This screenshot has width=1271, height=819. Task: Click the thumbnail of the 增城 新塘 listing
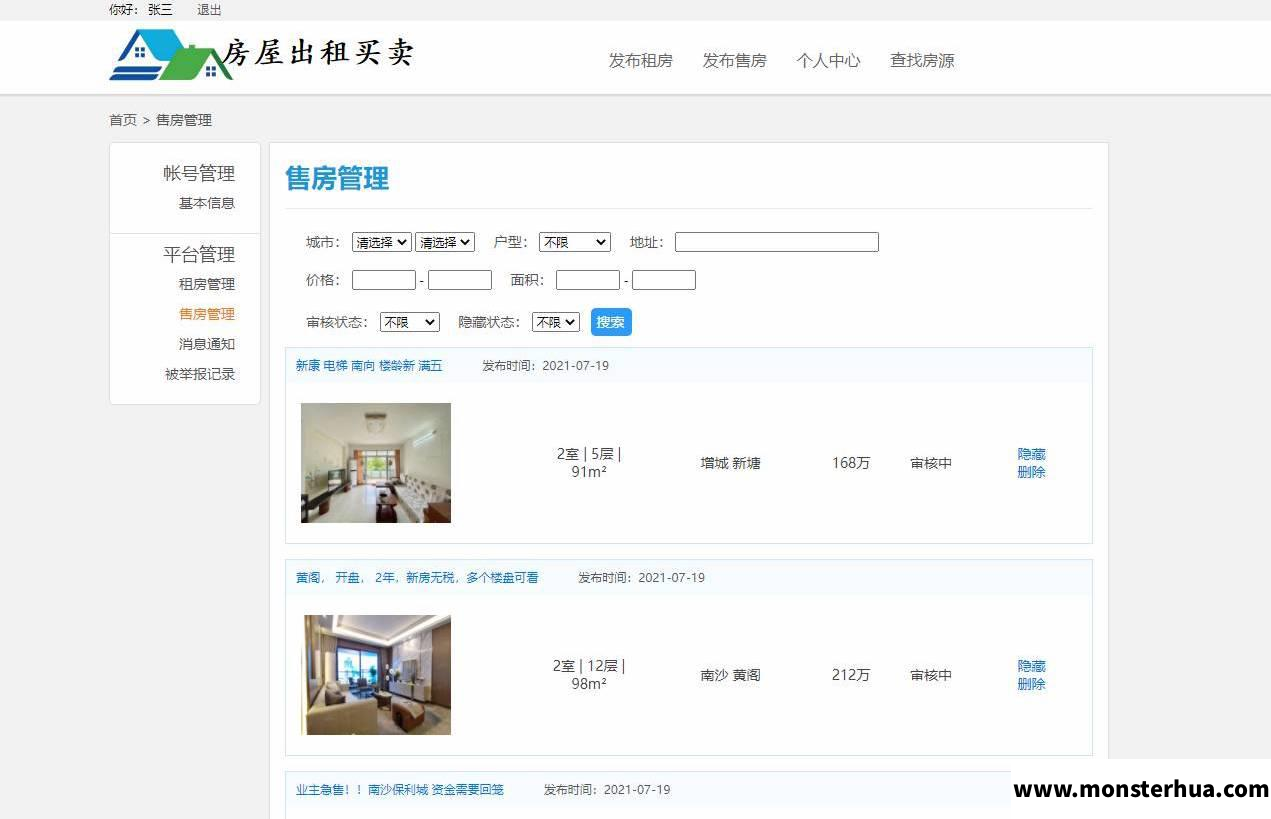(x=376, y=463)
